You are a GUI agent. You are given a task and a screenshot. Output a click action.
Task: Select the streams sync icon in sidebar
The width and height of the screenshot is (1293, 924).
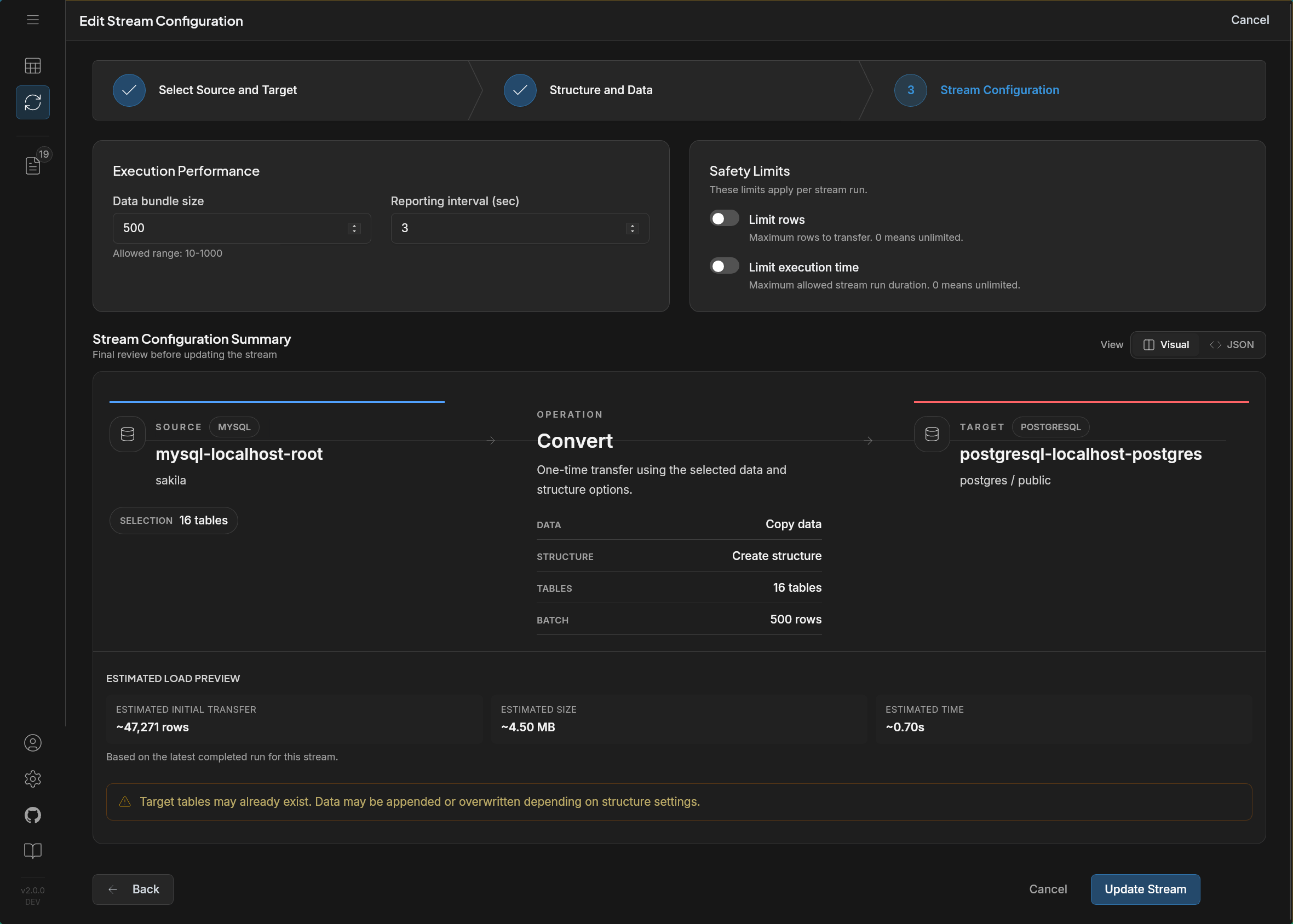(32, 102)
